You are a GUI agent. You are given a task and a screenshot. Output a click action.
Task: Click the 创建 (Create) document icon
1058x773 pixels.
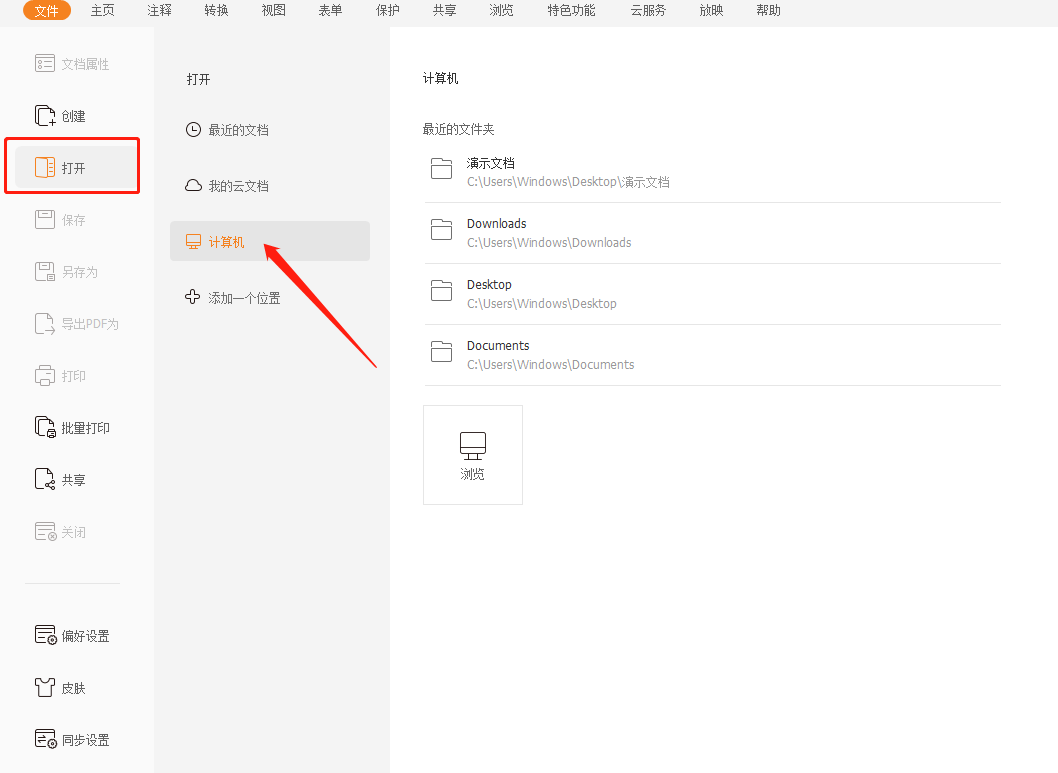click(x=45, y=116)
